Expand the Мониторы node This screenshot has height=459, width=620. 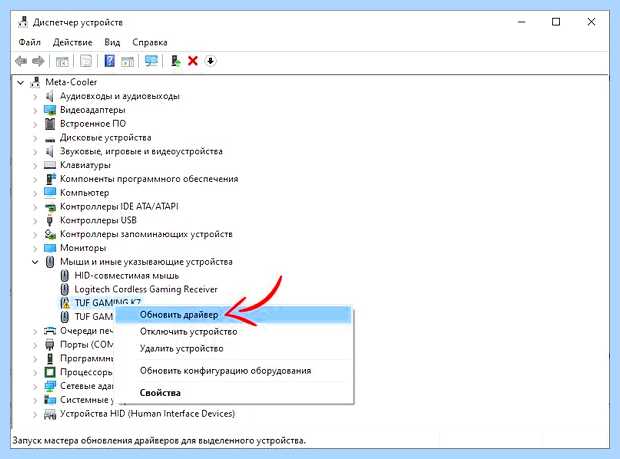[x=35, y=248]
